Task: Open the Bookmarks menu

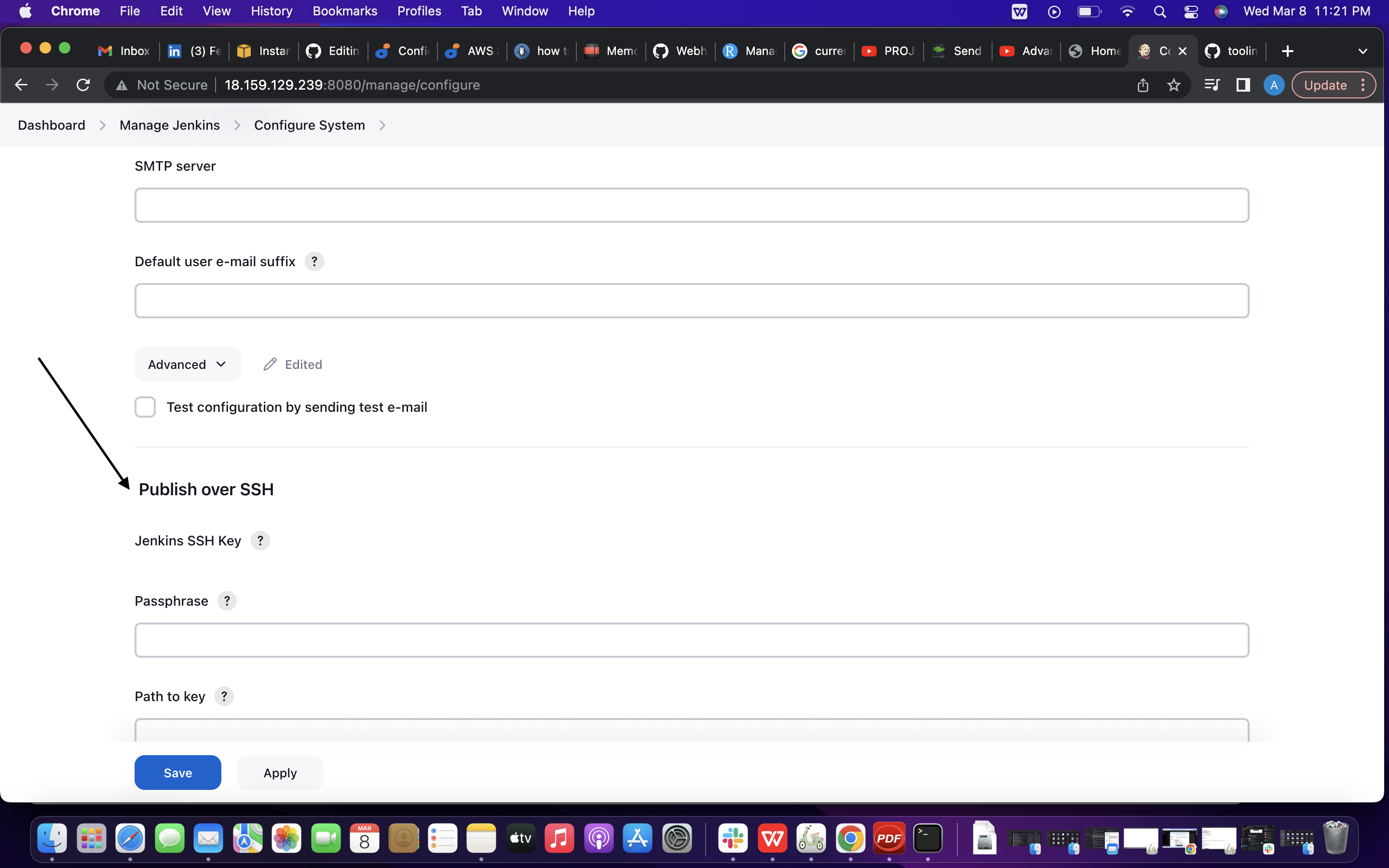Action: tap(344, 11)
